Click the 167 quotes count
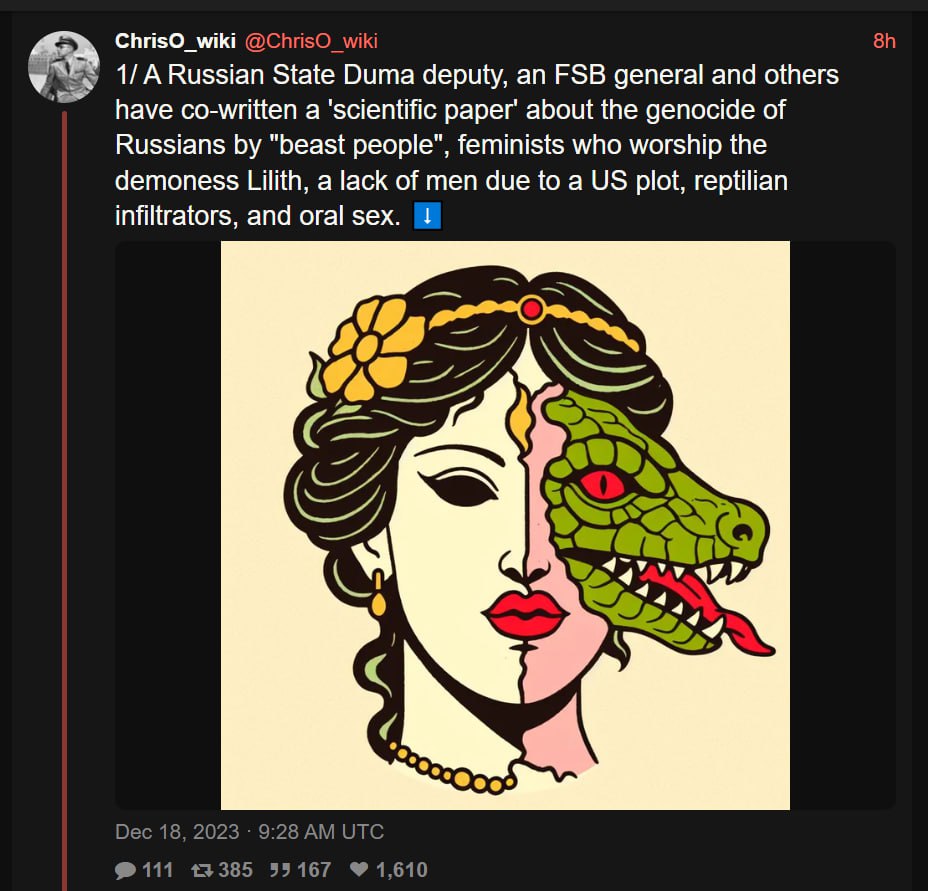 pyautogui.click(x=314, y=870)
